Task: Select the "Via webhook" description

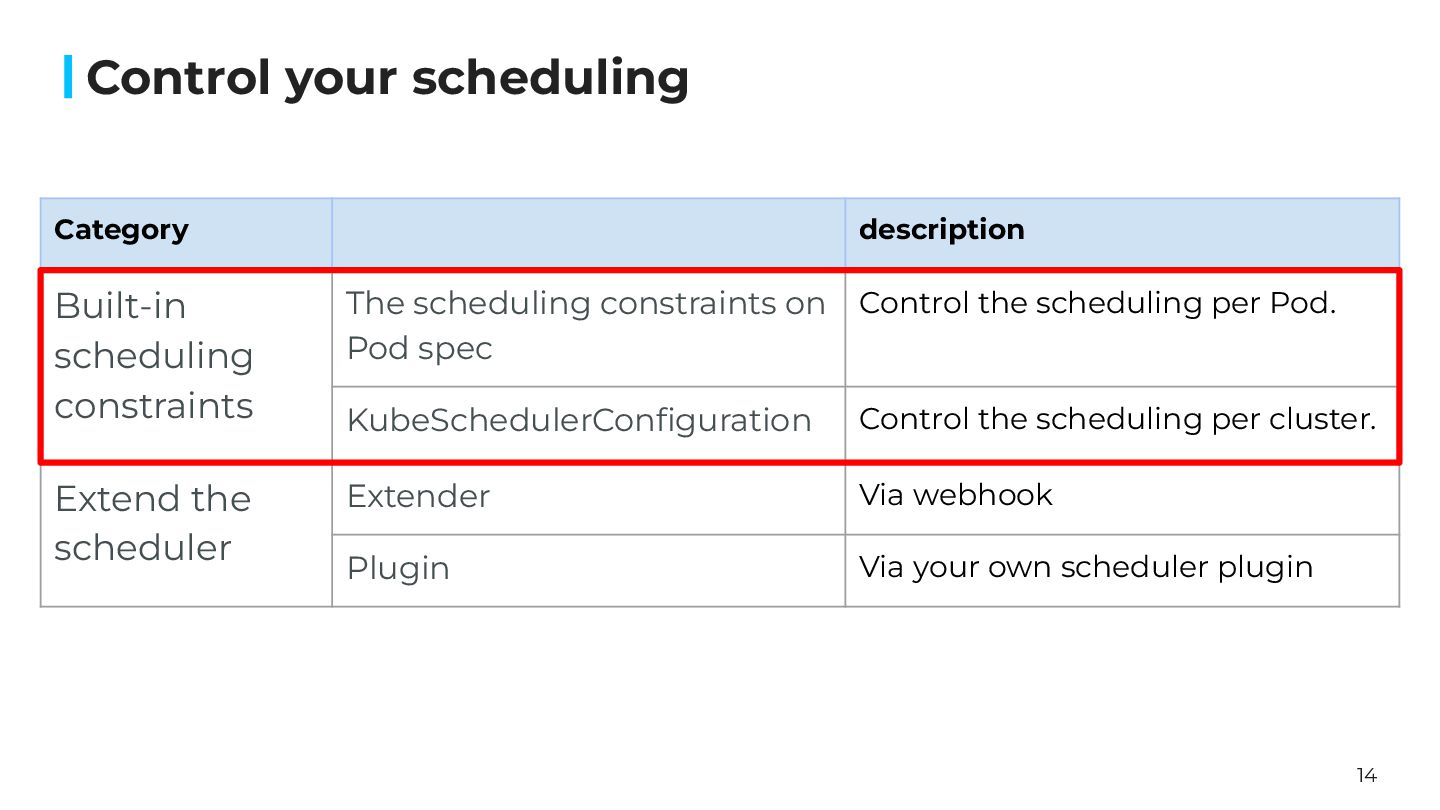Action: (955, 495)
